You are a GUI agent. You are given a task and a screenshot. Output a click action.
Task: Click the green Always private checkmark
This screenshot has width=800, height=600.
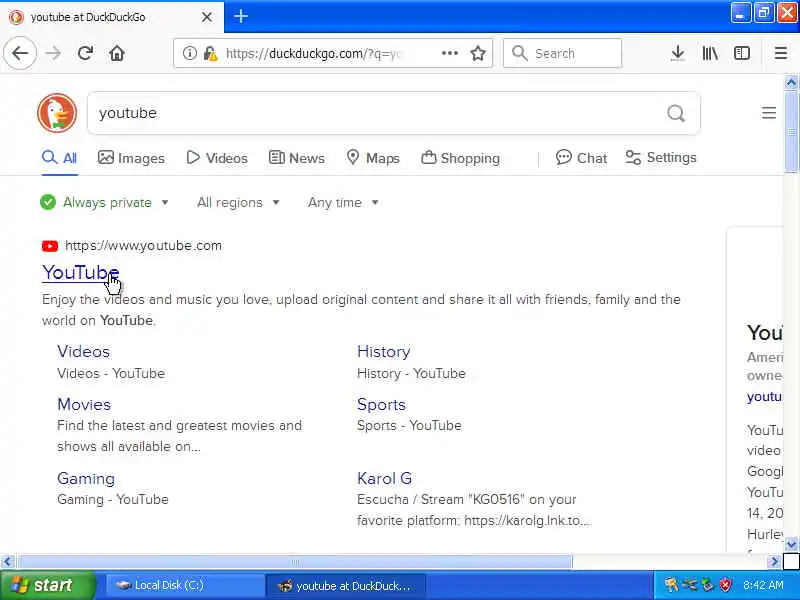(48, 203)
